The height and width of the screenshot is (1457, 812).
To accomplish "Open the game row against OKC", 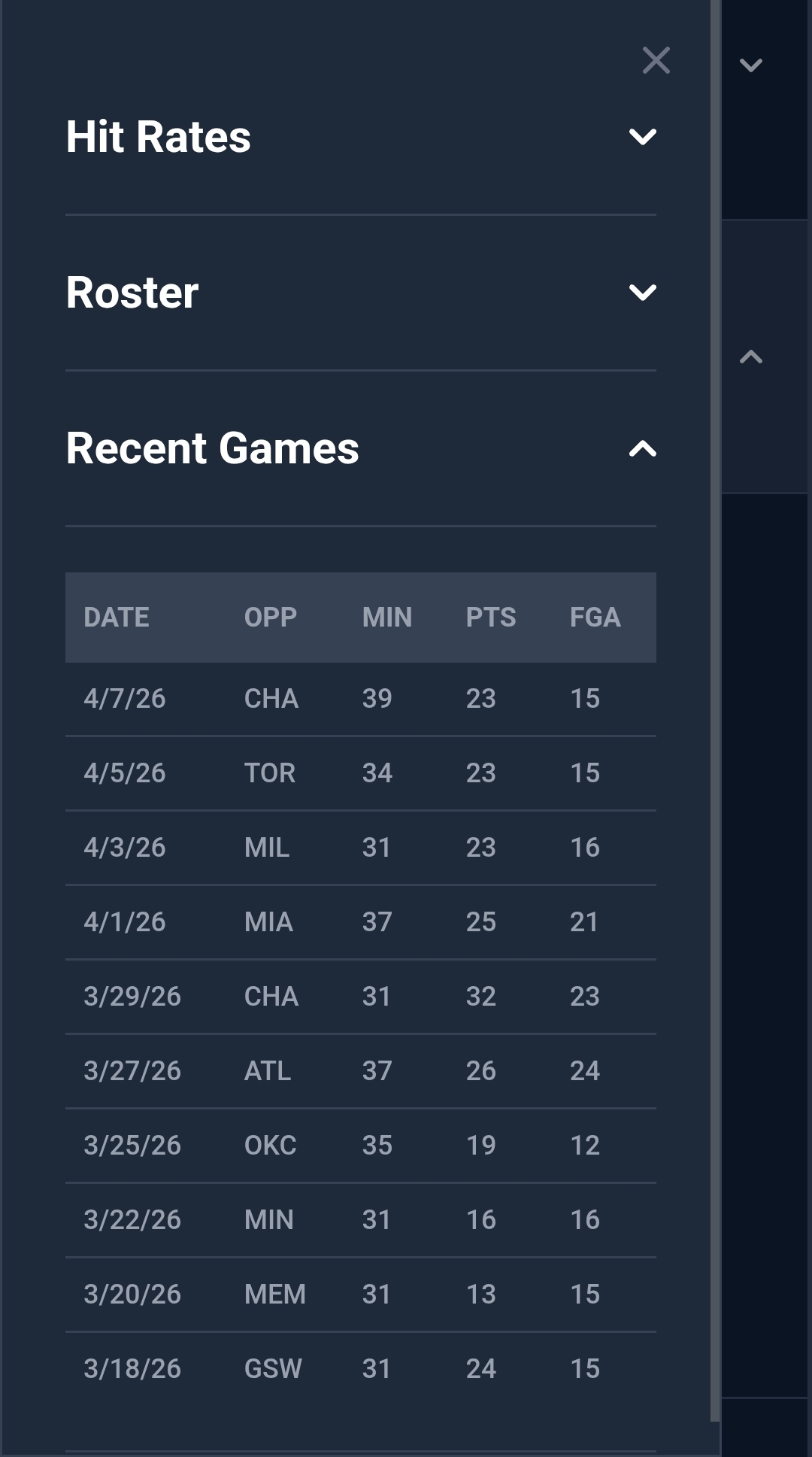I will click(361, 1145).
